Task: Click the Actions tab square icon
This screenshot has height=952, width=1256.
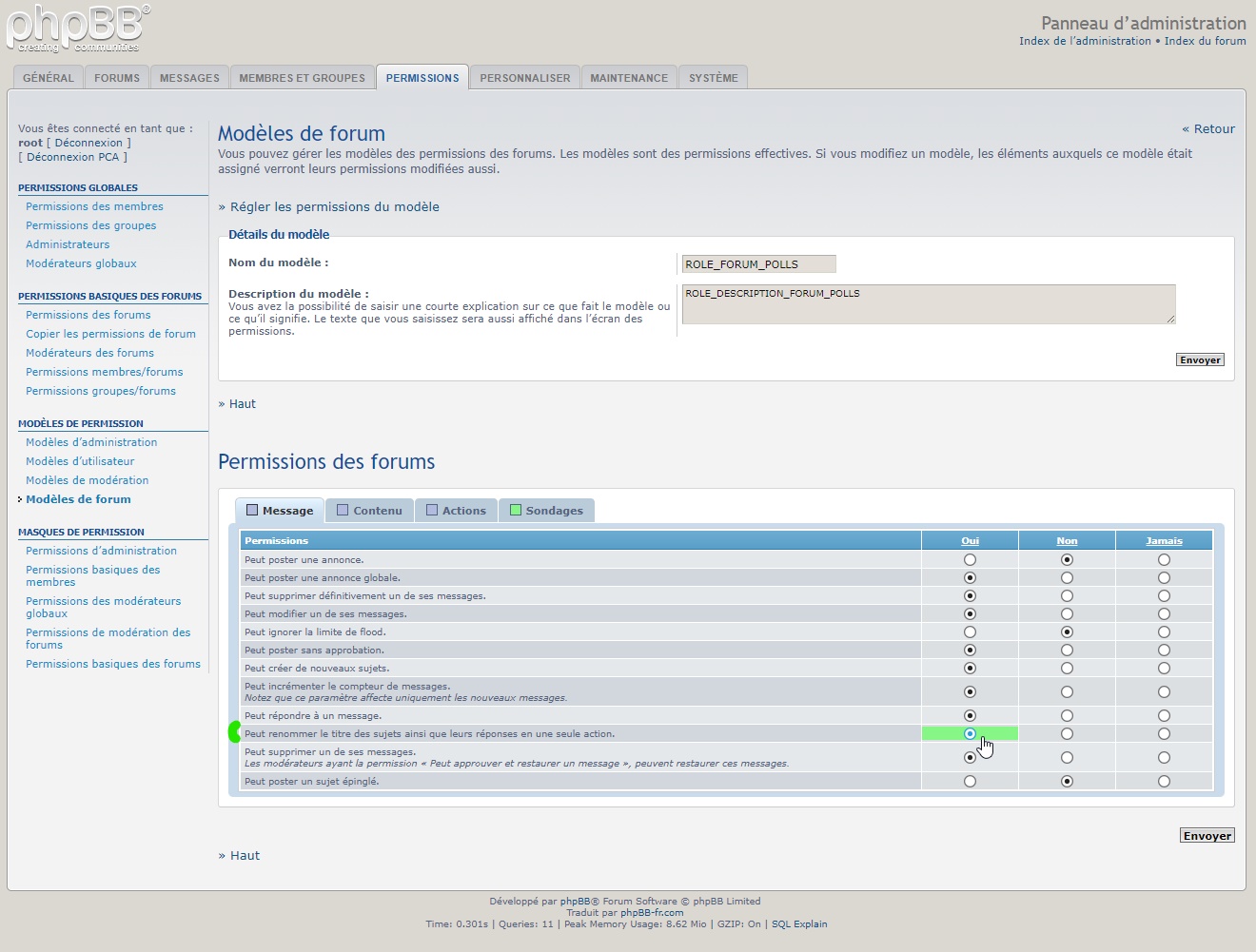Action: tap(432, 510)
